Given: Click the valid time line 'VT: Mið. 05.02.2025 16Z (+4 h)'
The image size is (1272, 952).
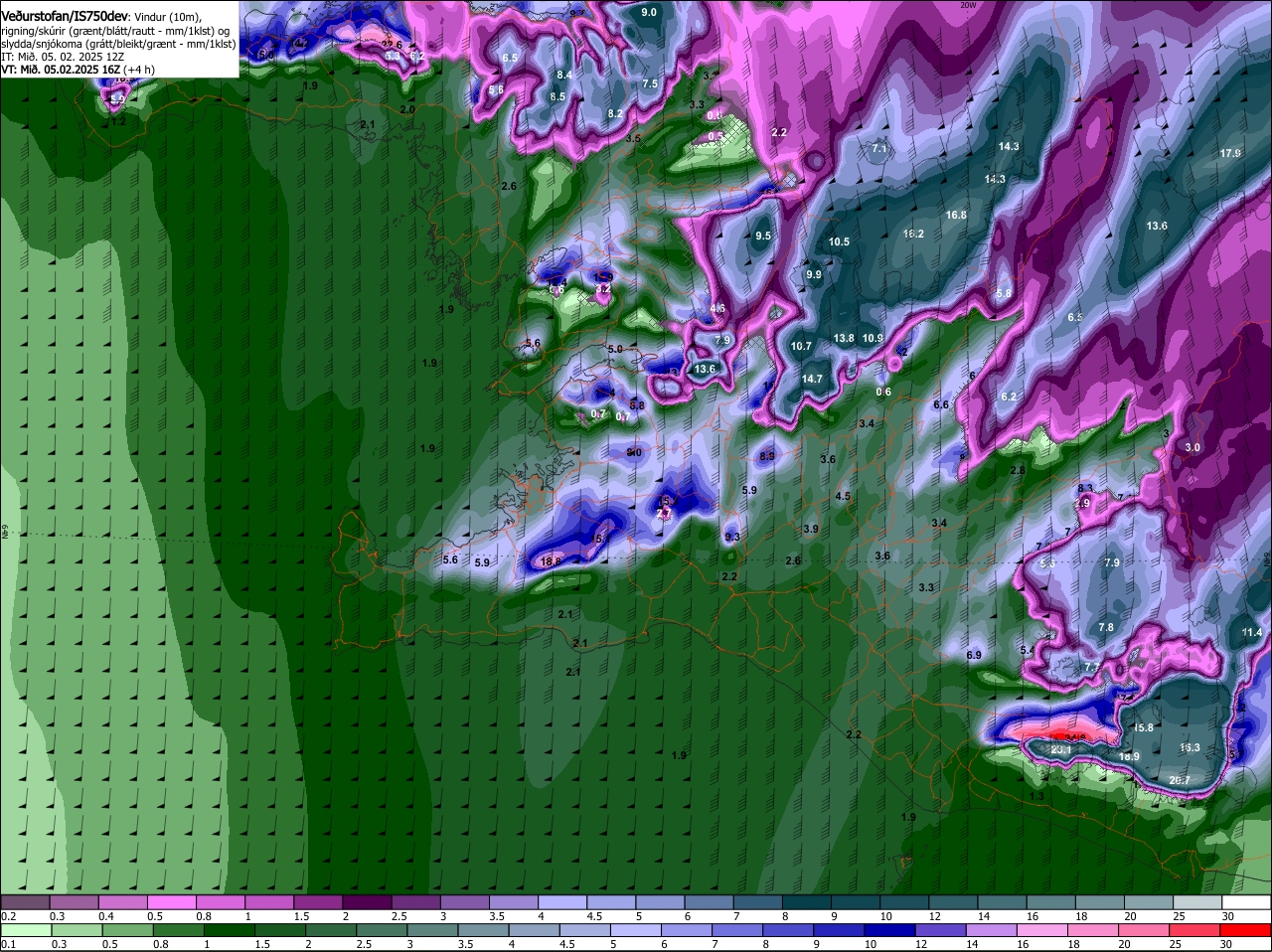Looking at the screenshot, I should 78,70.
